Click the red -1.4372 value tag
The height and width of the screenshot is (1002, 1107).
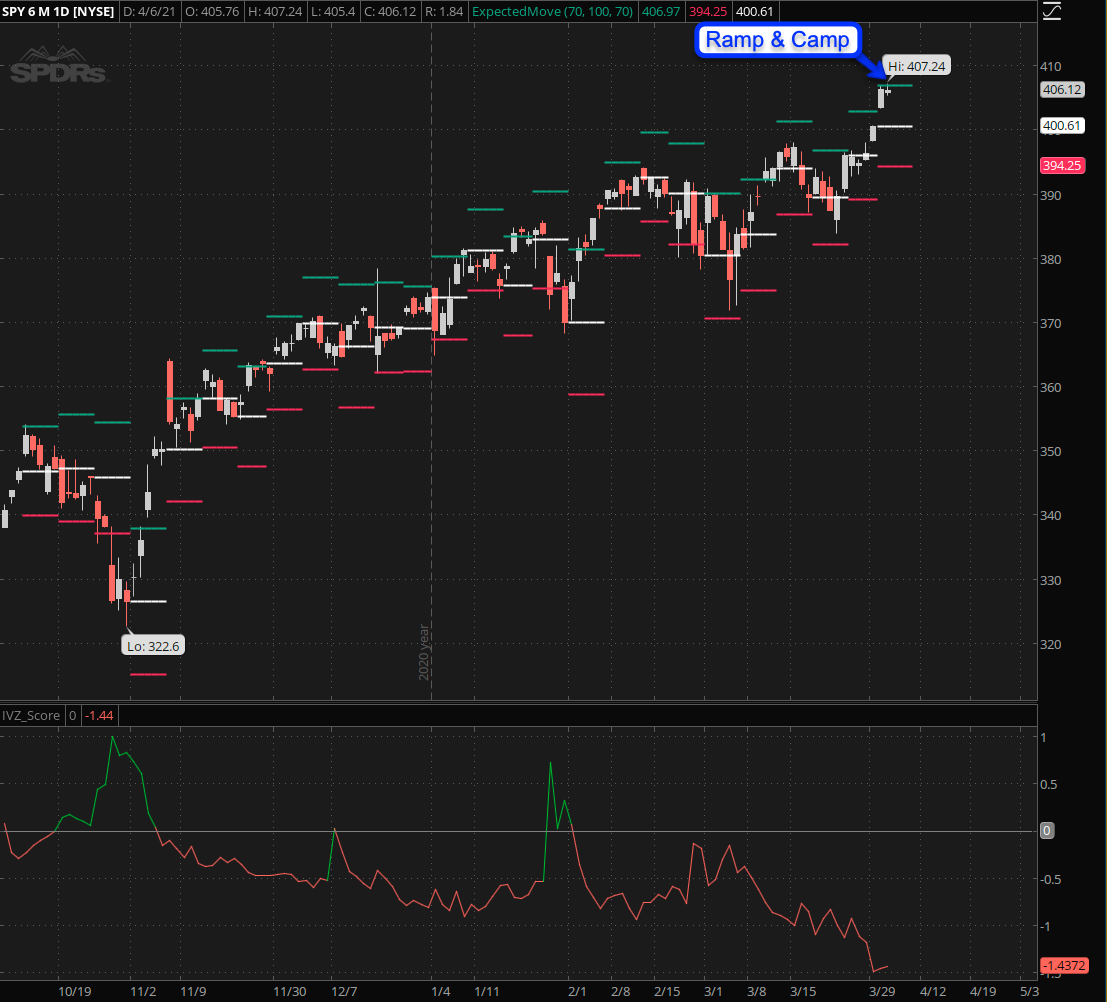pos(1065,965)
